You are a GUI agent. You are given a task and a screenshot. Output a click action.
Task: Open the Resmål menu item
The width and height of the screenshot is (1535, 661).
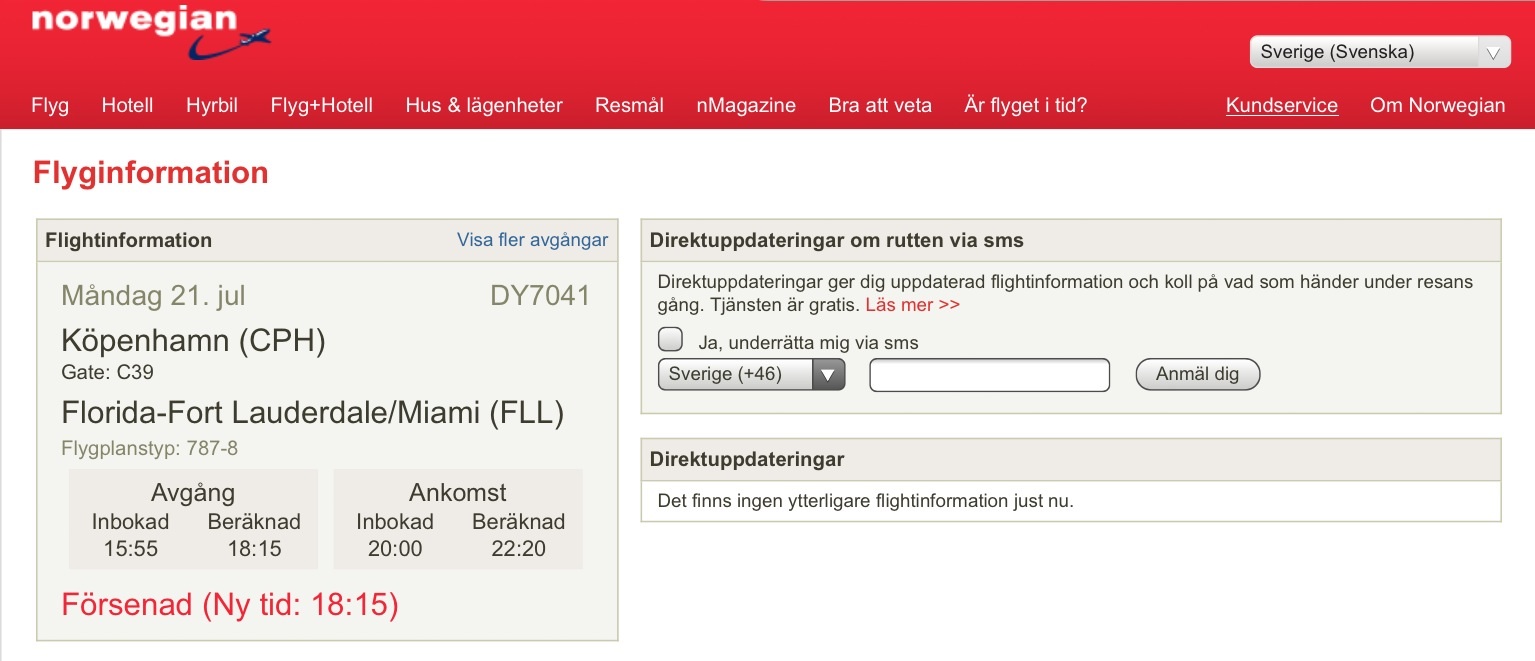629,105
